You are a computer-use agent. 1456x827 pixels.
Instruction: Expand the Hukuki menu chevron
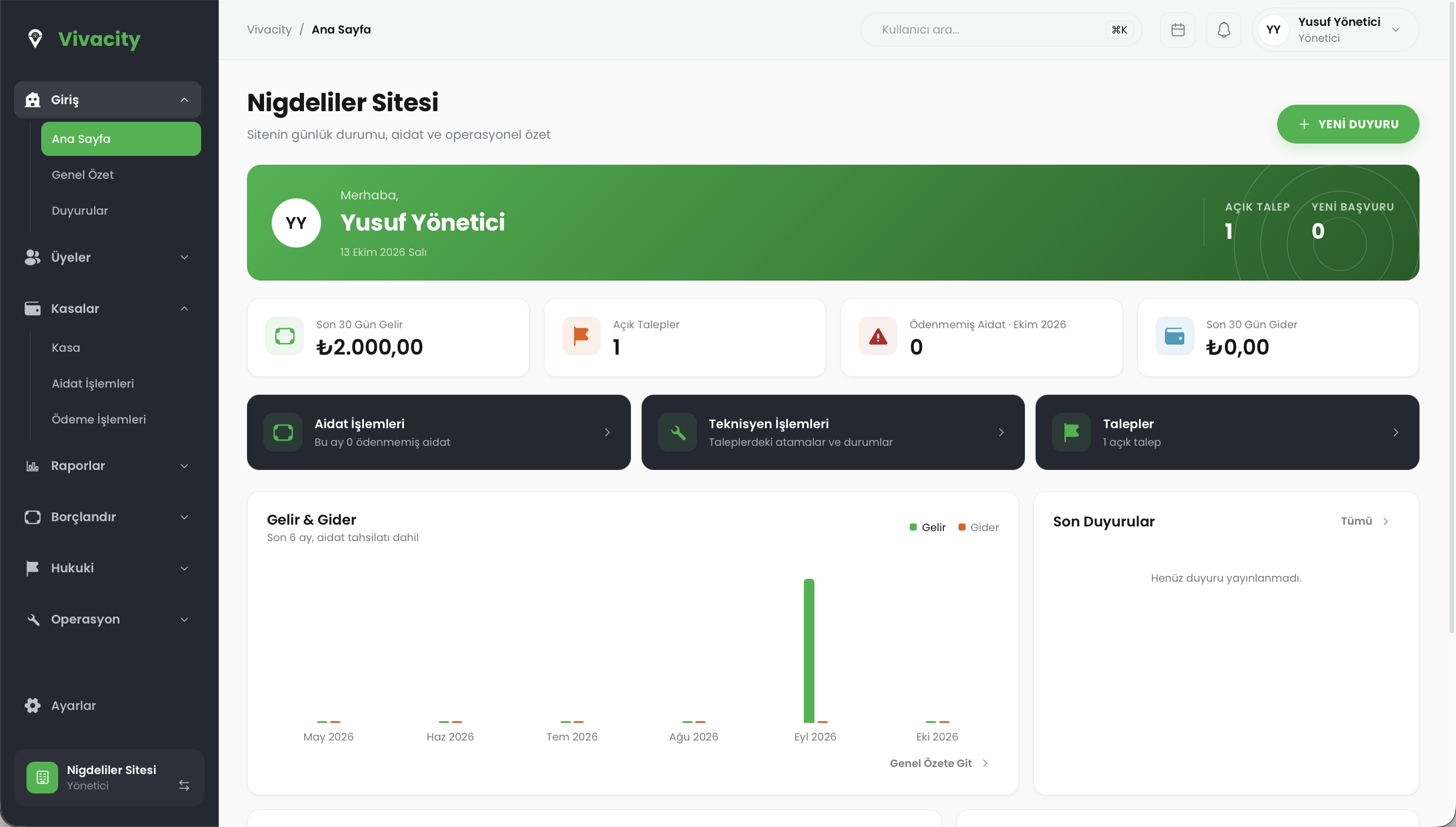tap(184, 568)
